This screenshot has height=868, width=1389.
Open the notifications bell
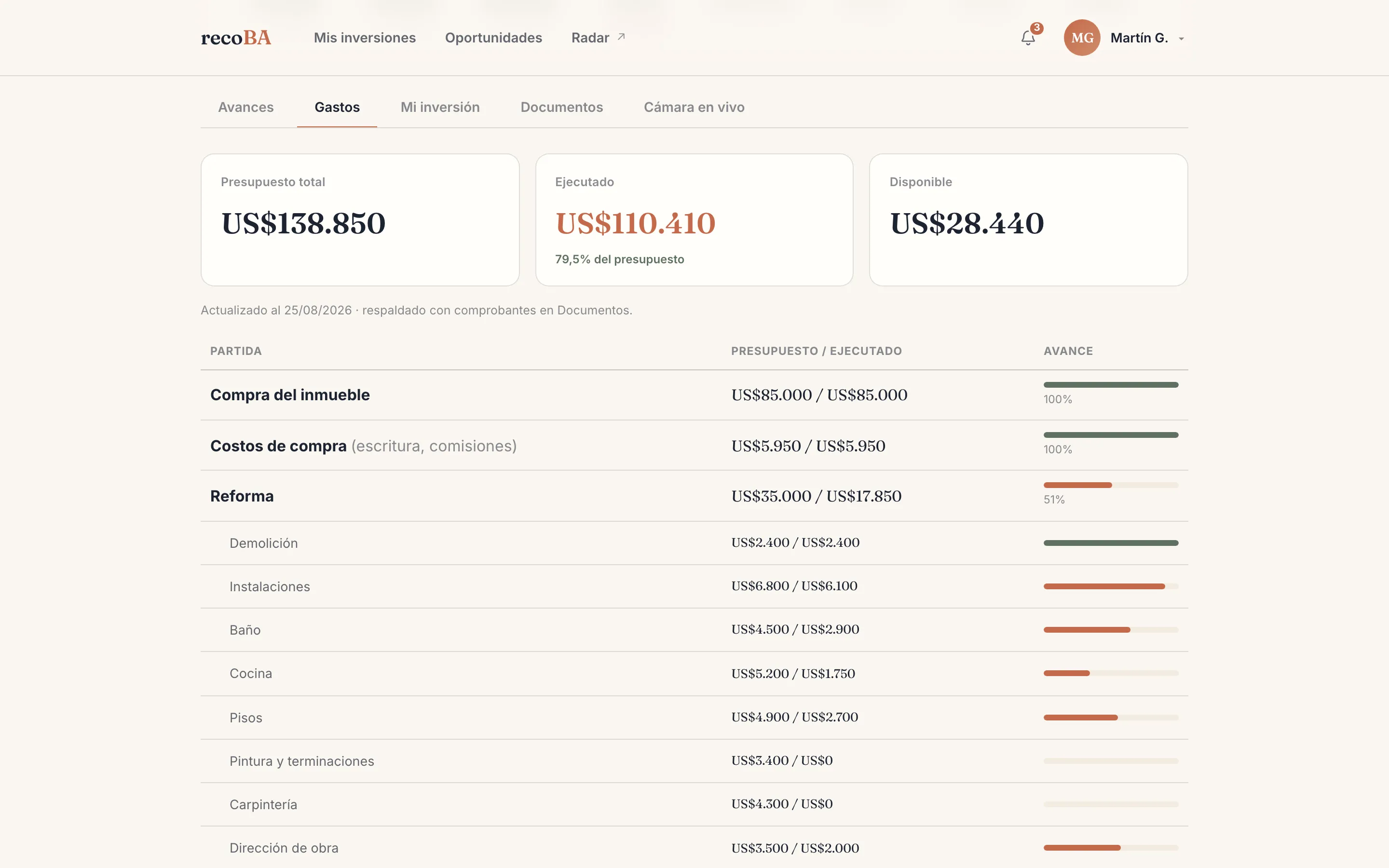[1028, 38]
